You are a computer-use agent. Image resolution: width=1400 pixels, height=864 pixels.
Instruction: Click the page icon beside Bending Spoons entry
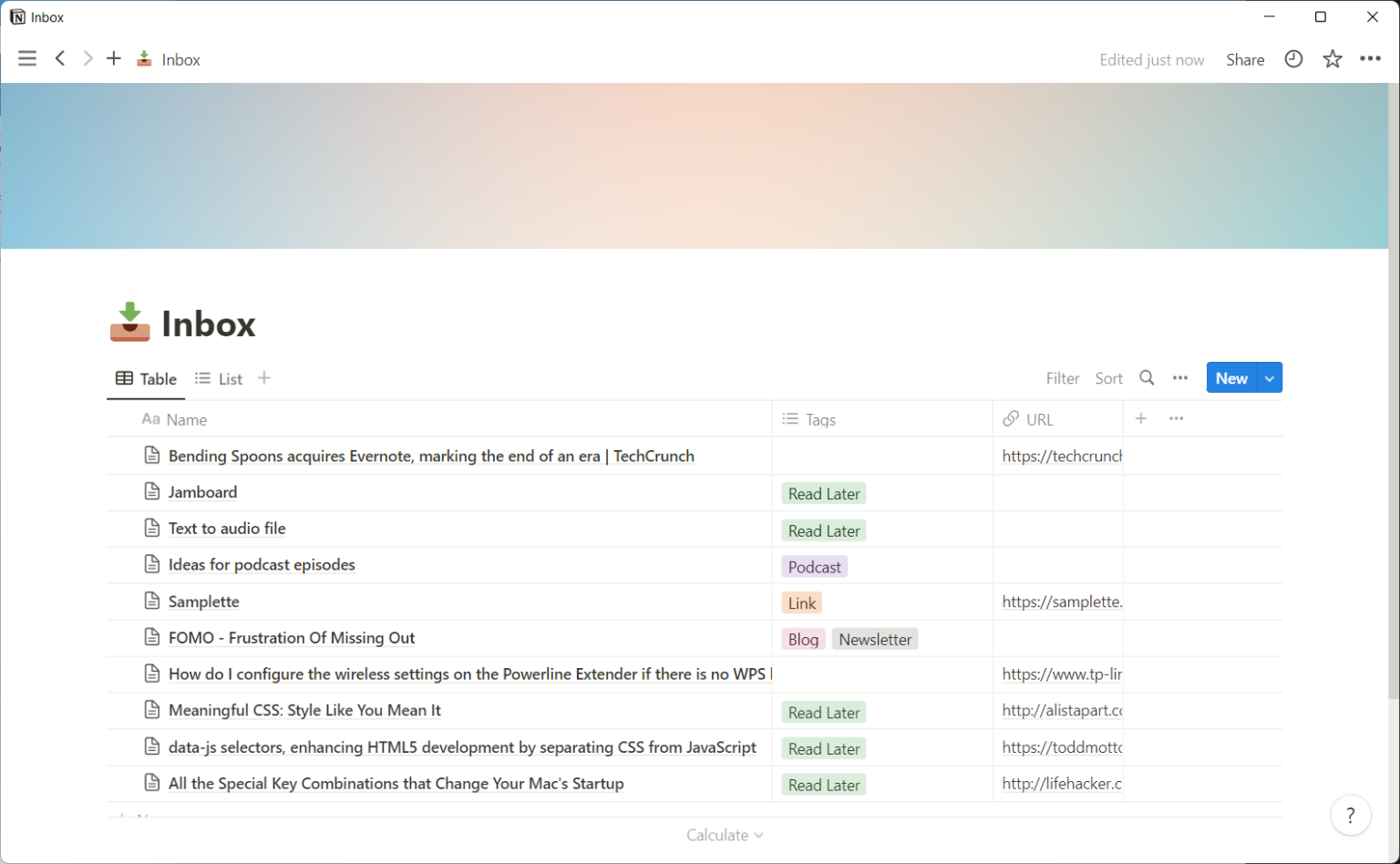[152, 455]
